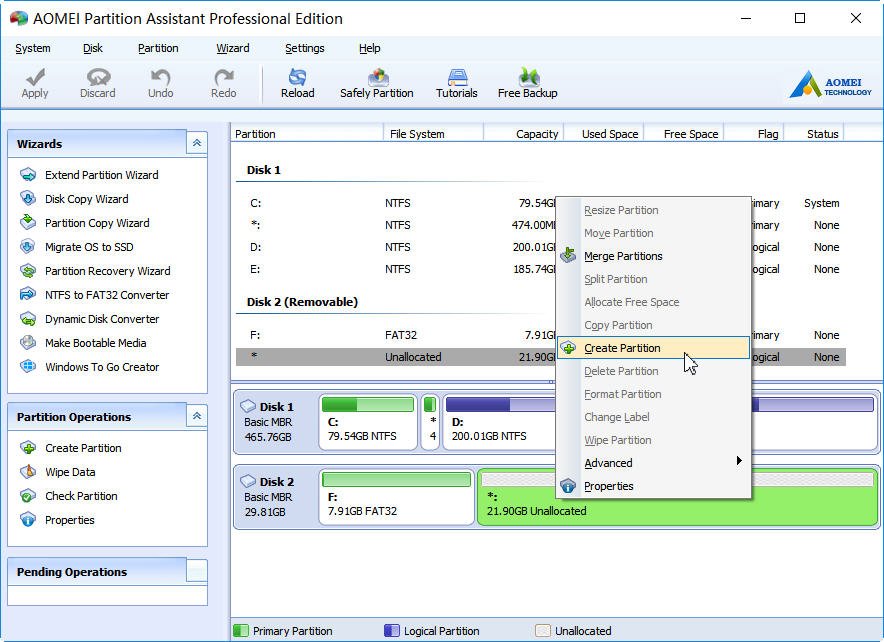This screenshot has width=884, height=642.
Task: Click the Partition column header
Action: point(307,134)
